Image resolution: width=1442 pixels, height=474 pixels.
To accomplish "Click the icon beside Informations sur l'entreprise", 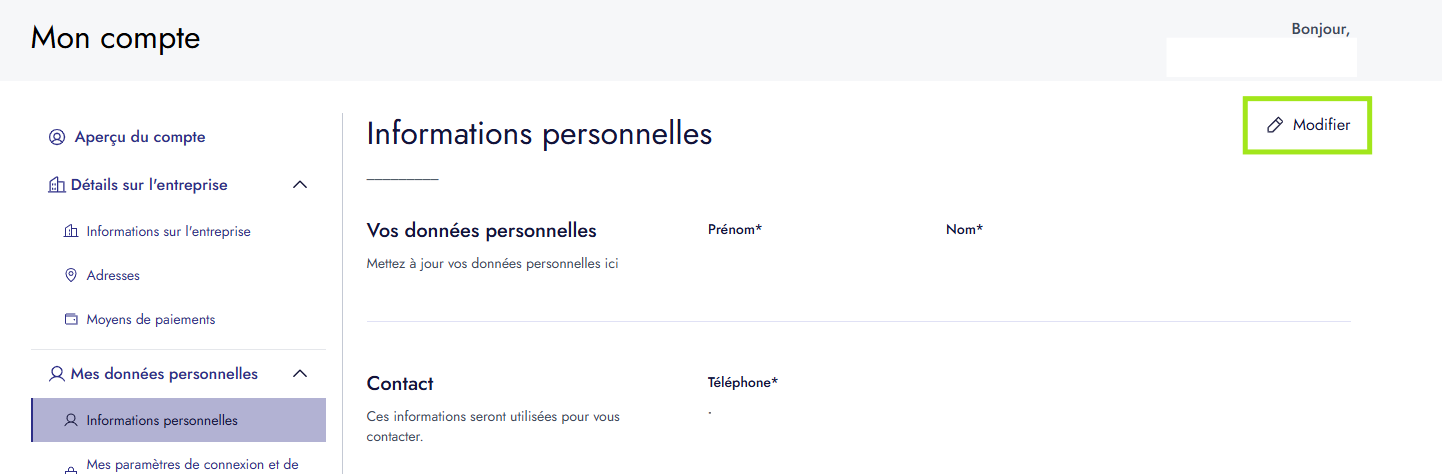I will [x=71, y=231].
